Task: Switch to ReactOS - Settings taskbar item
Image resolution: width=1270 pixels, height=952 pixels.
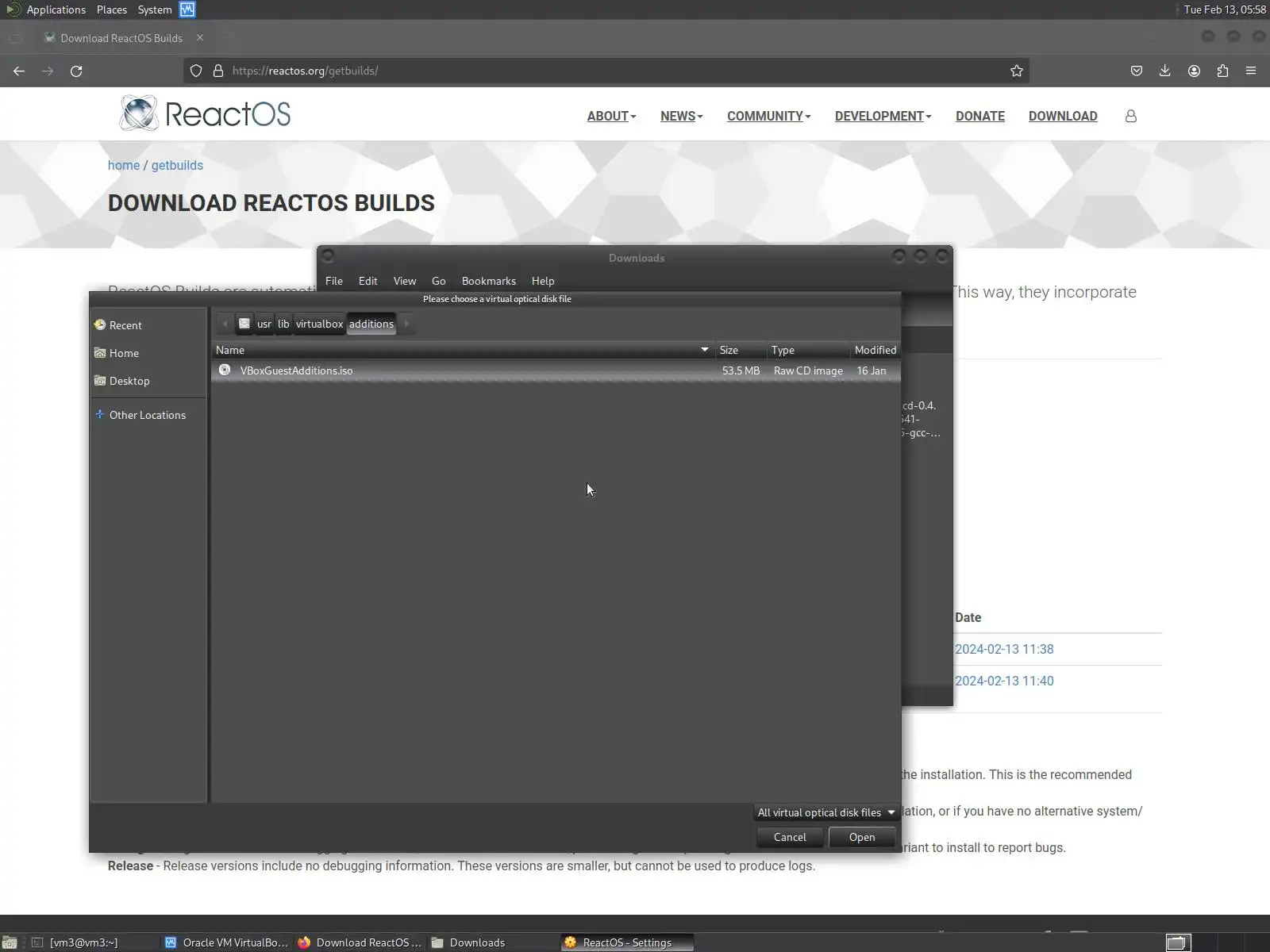Action: 627,942
